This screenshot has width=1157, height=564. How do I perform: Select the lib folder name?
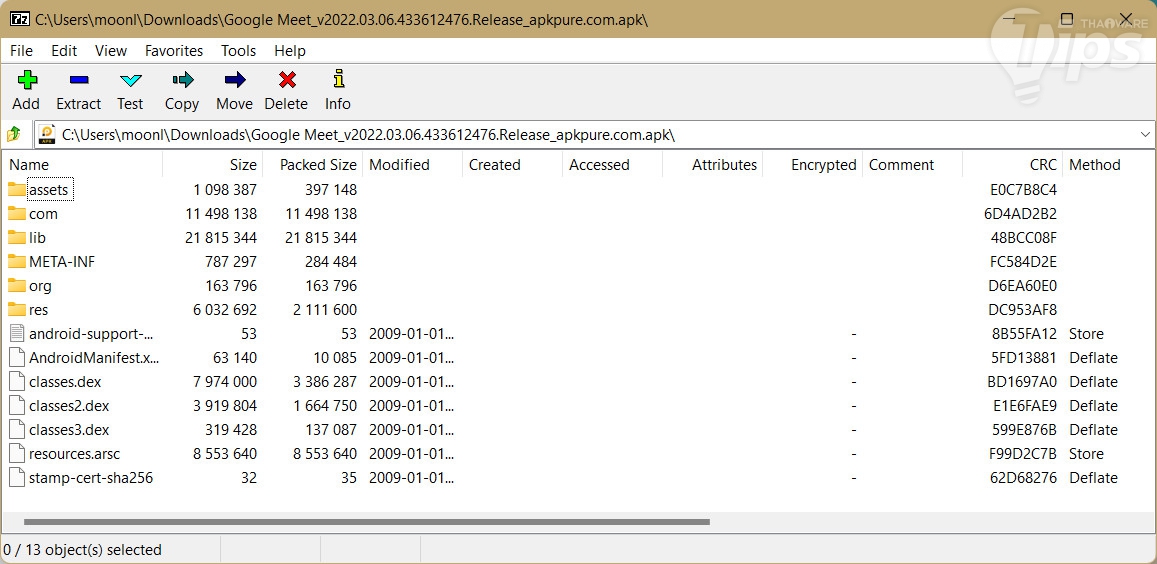click(38, 238)
